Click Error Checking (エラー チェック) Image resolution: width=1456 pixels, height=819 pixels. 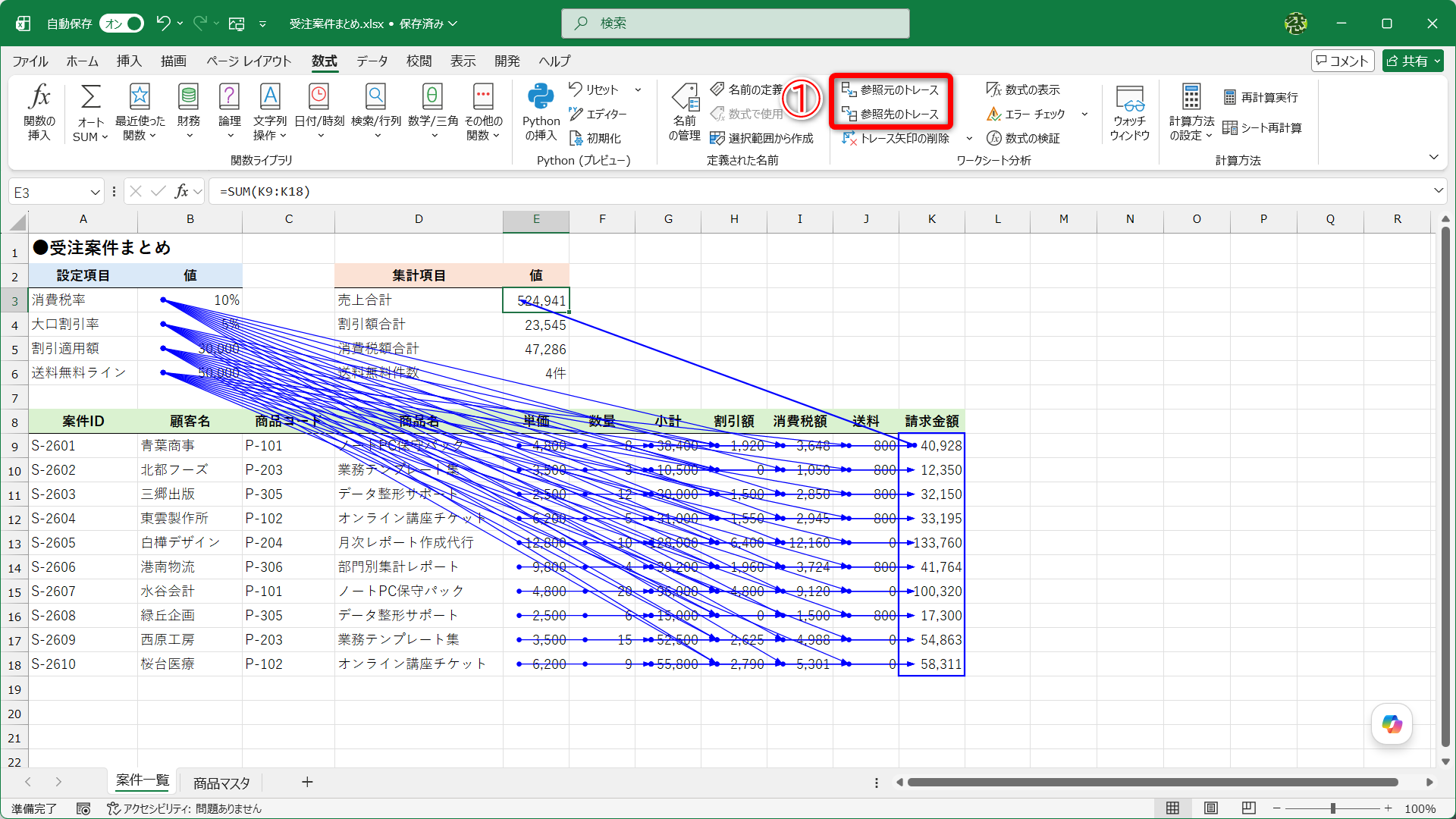[x=1026, y=114]
